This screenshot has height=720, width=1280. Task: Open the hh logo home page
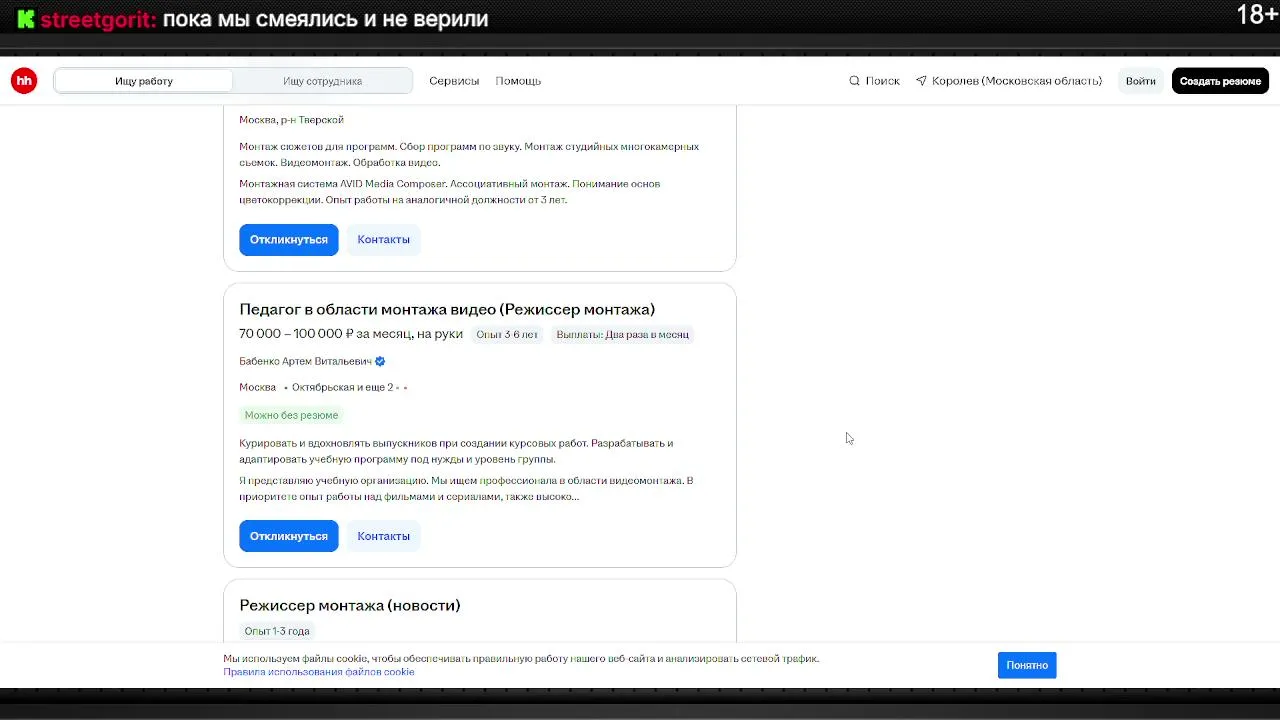click(24, 81)
